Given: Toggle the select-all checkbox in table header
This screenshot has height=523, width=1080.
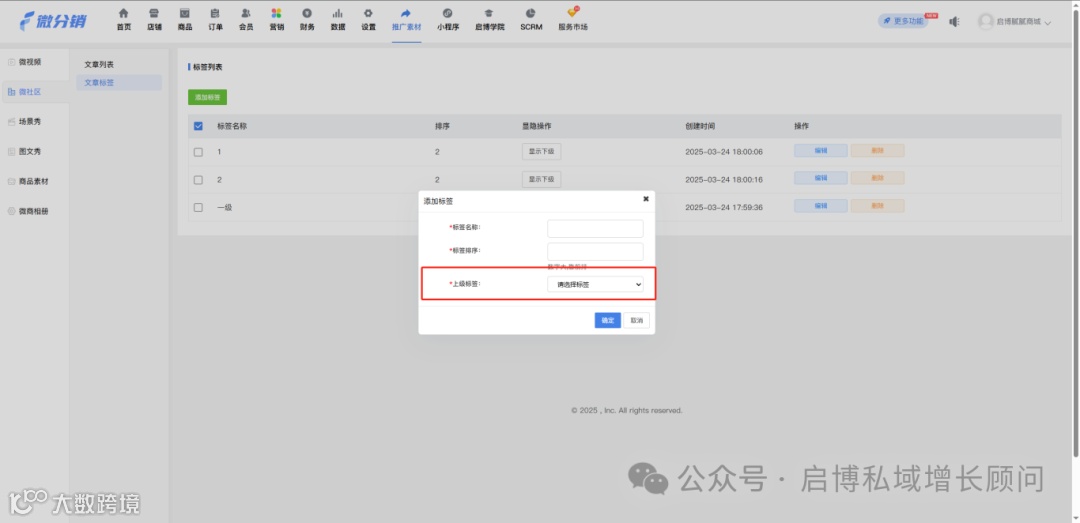Looking at the screenshot, I should tap(198, 127).
